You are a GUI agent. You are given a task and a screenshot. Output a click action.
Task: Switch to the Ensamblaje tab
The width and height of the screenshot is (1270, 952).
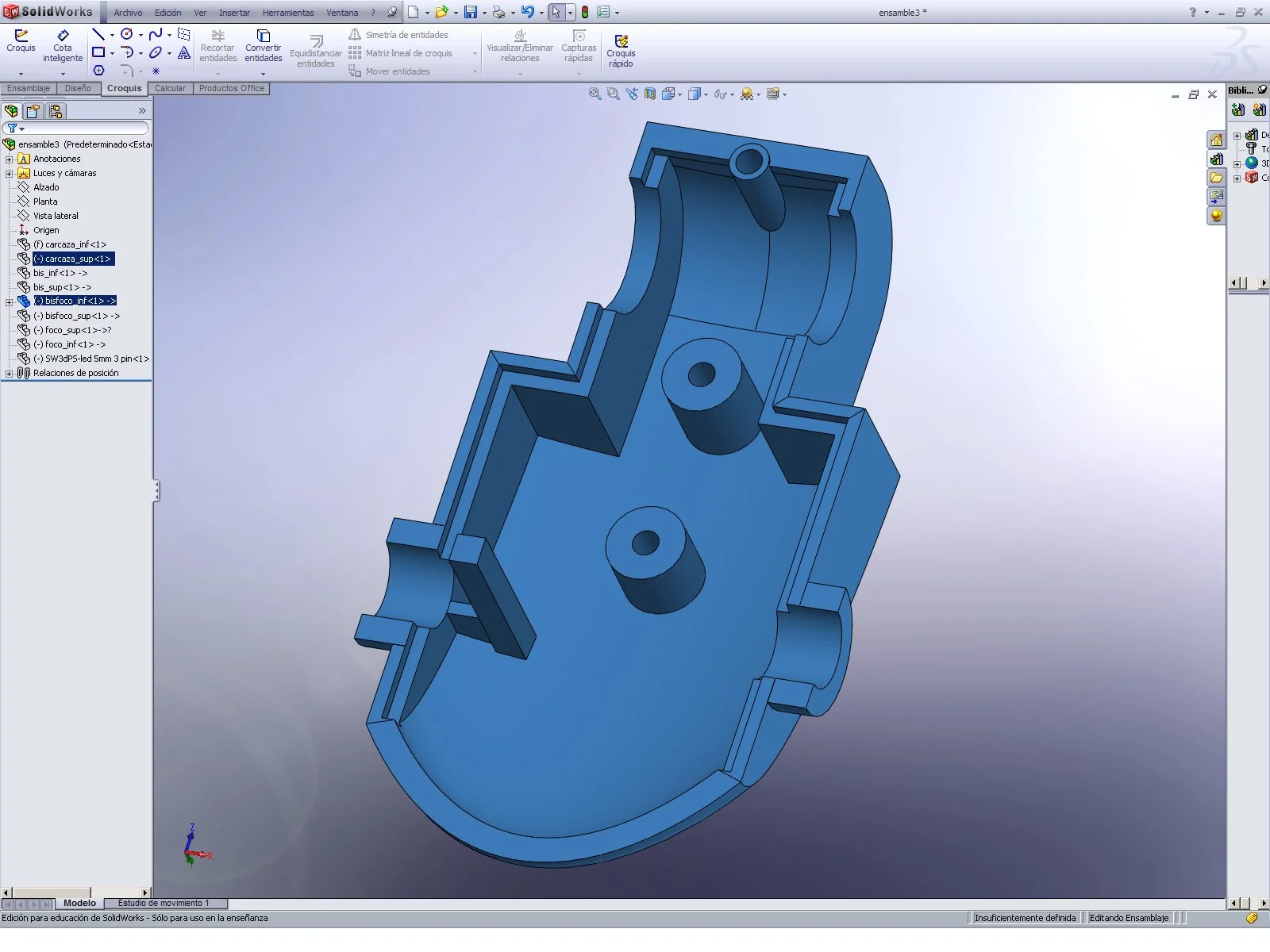point(29,88)
